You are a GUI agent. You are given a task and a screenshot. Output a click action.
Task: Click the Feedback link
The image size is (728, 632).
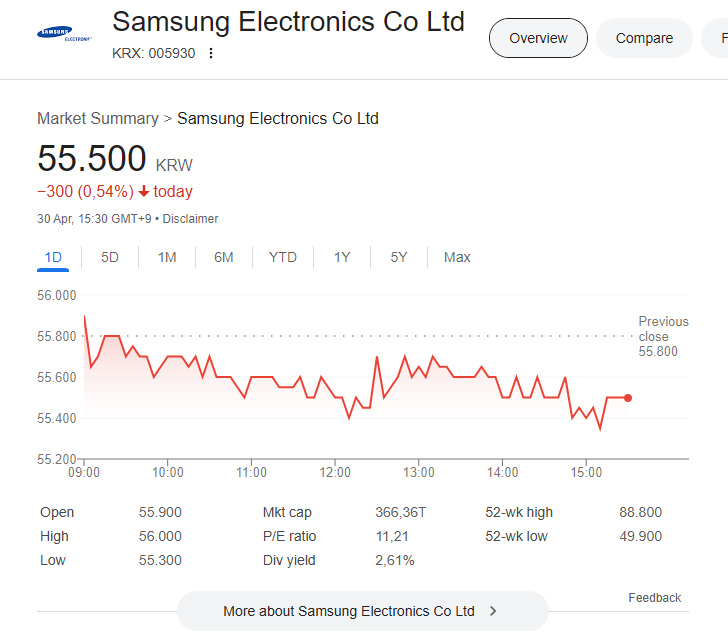655,598
